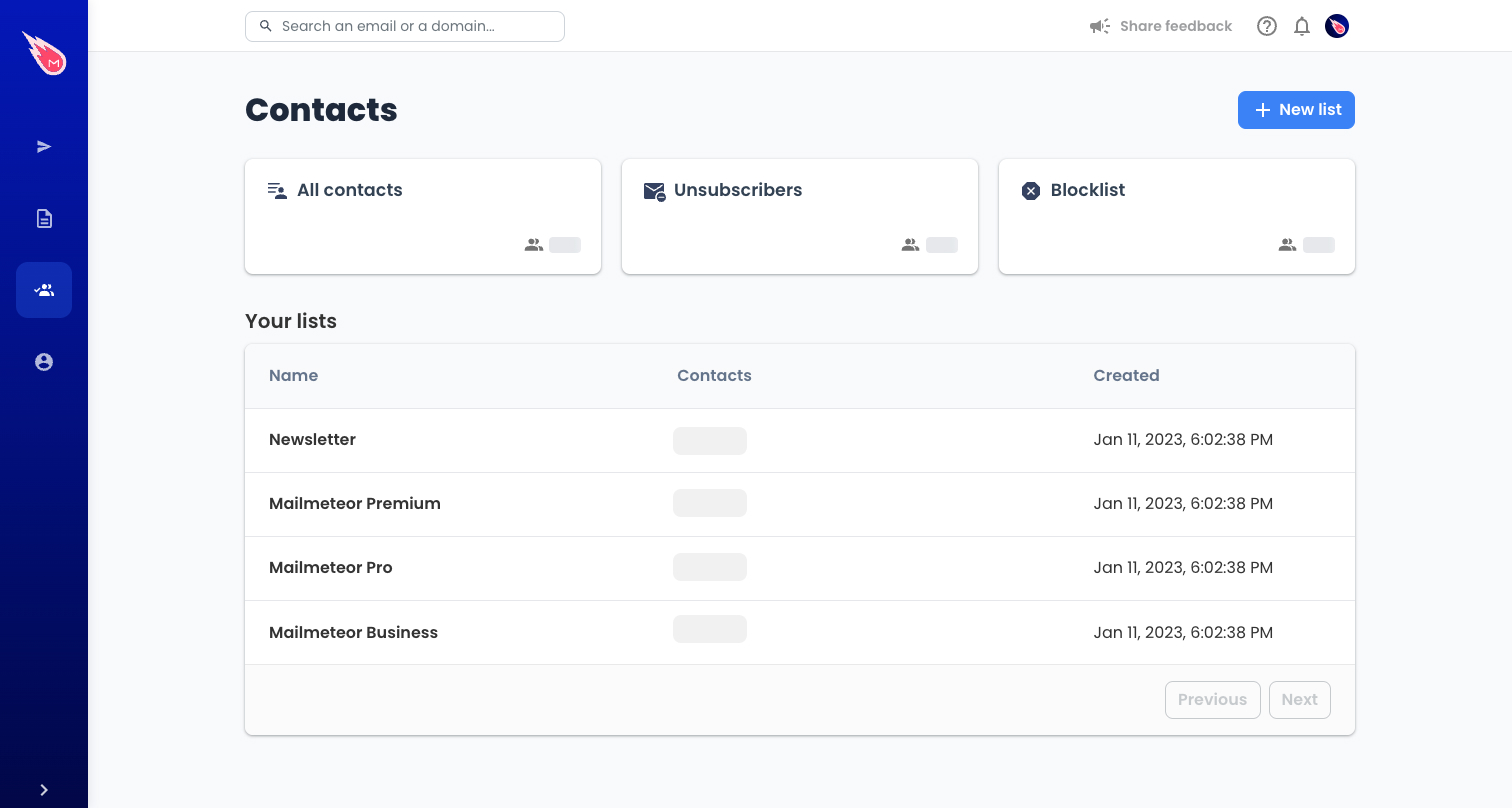Screen dimensions: 1512x808
Task: Click people count icon in Blocklist card
Action: pyautogui.click(x=1288, y=244)
